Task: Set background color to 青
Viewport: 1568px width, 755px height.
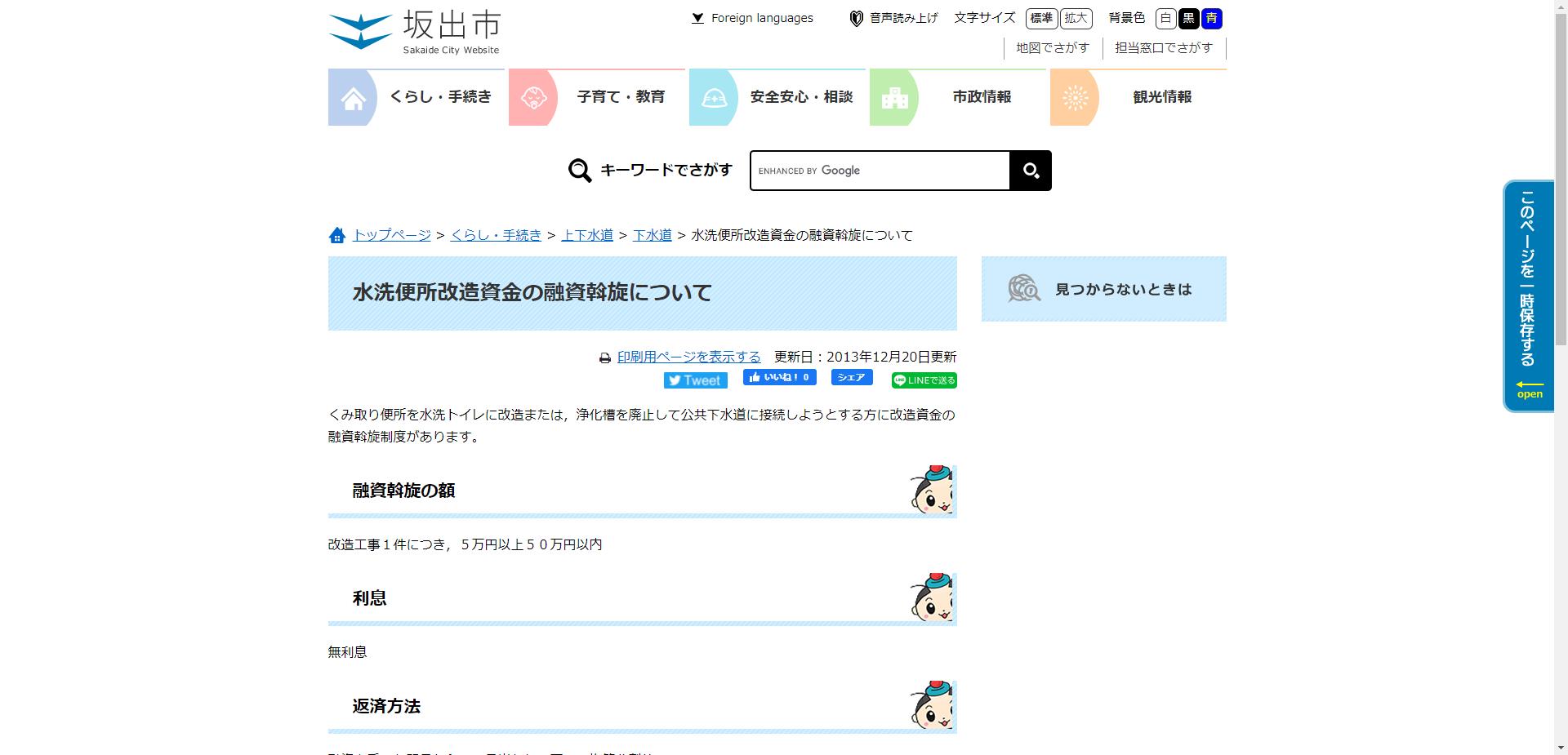Action: tap(1211, 18)
